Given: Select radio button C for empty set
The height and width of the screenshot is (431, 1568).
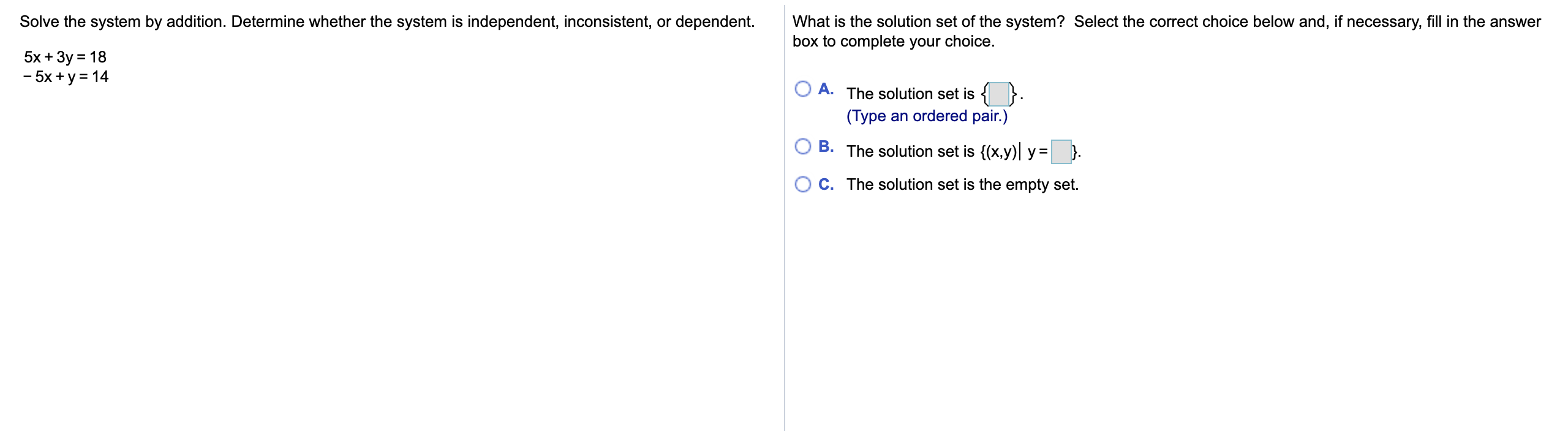Looking at the screenshot, I should click(x=802, y=184).
